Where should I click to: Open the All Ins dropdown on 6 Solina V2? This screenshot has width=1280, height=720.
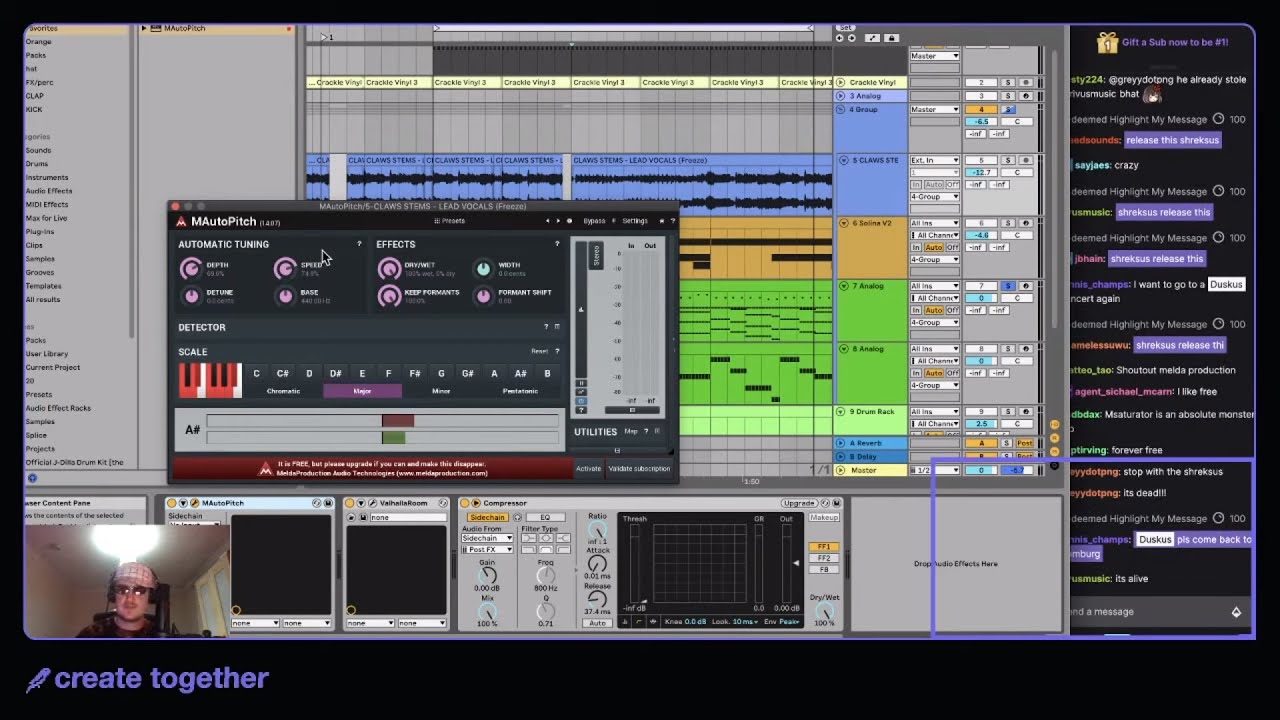(935, 223)
